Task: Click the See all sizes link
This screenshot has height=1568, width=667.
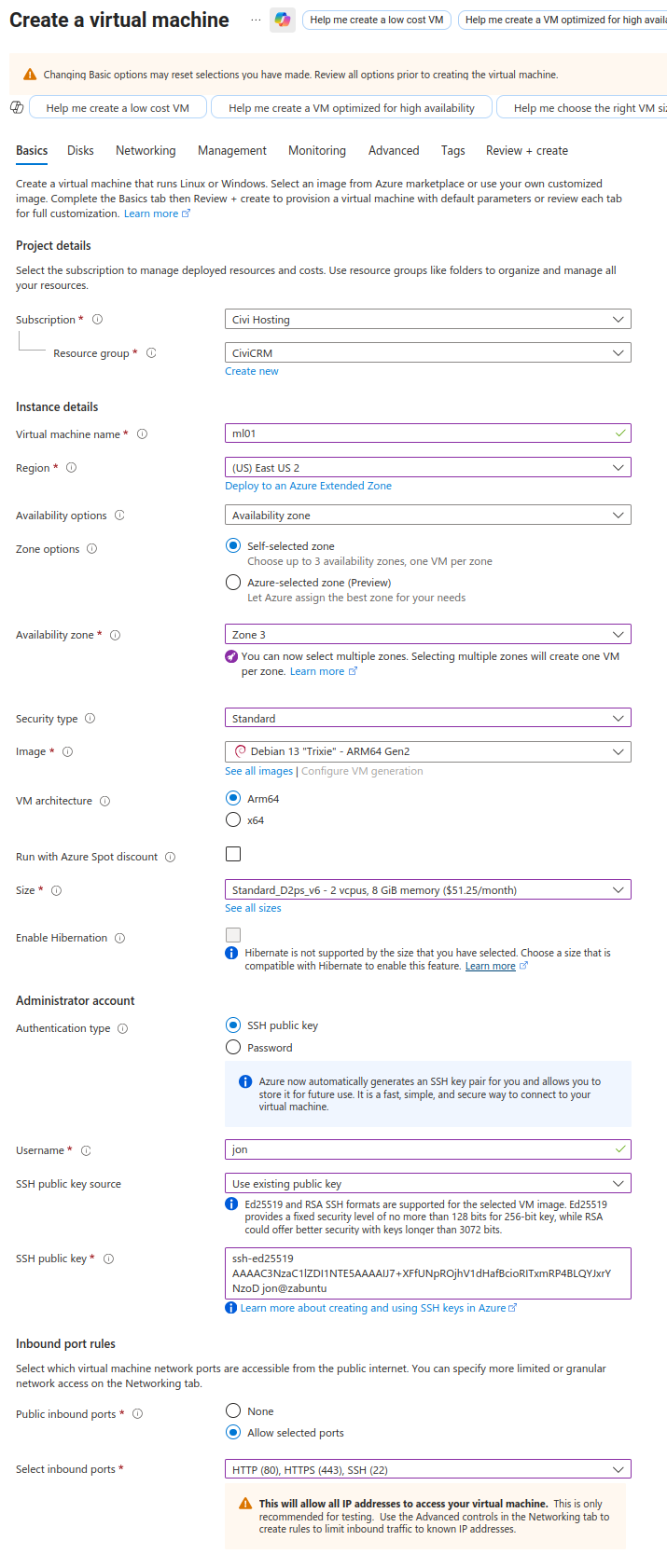Action: click(253, 908)
